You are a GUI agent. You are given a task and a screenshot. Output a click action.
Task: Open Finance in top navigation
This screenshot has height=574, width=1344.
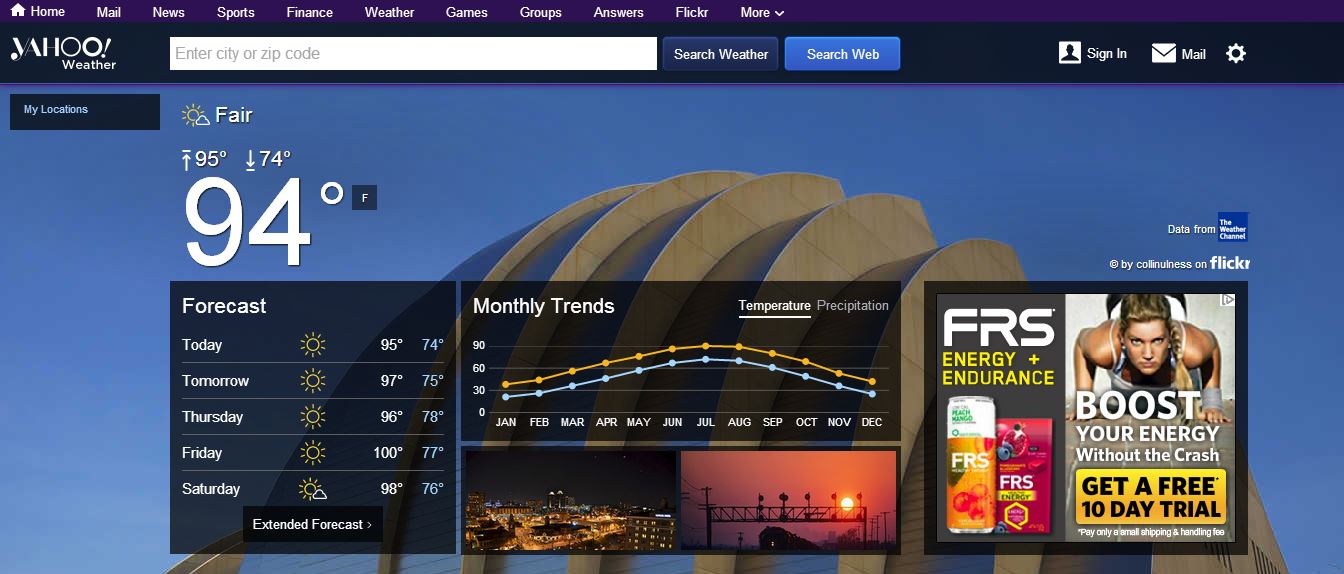point(310,12)
